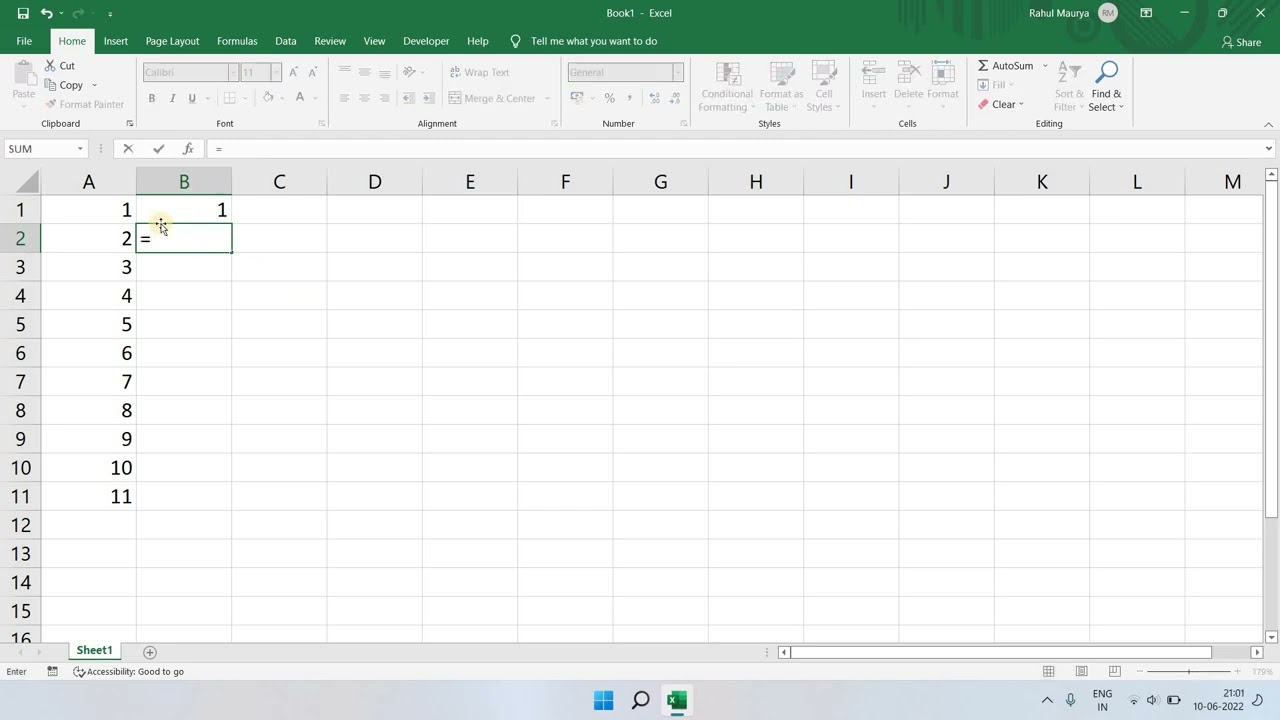Click Accessibility: Good to go status
This screenshot has width=1280, height=720.
[x=129, y=671]
